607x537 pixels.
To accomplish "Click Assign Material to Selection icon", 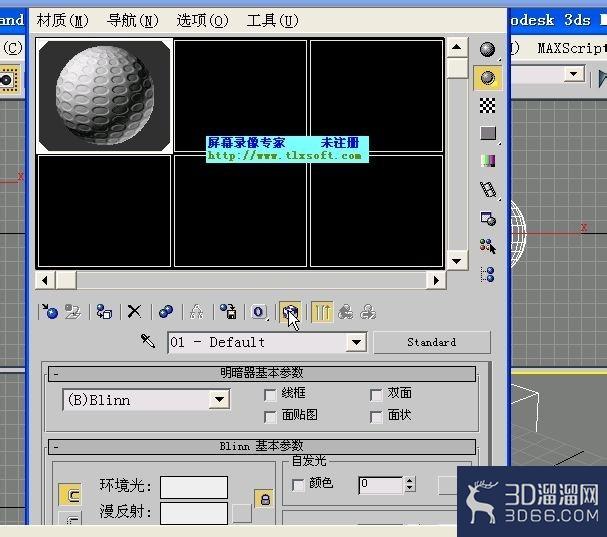I will pyautogui.click(x=104, y=312).
